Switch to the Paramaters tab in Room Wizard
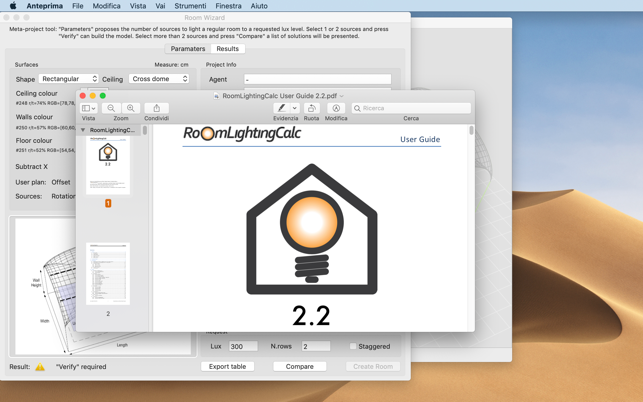The width and height of the screenshot is (643, 402). [x=188, y=48]
